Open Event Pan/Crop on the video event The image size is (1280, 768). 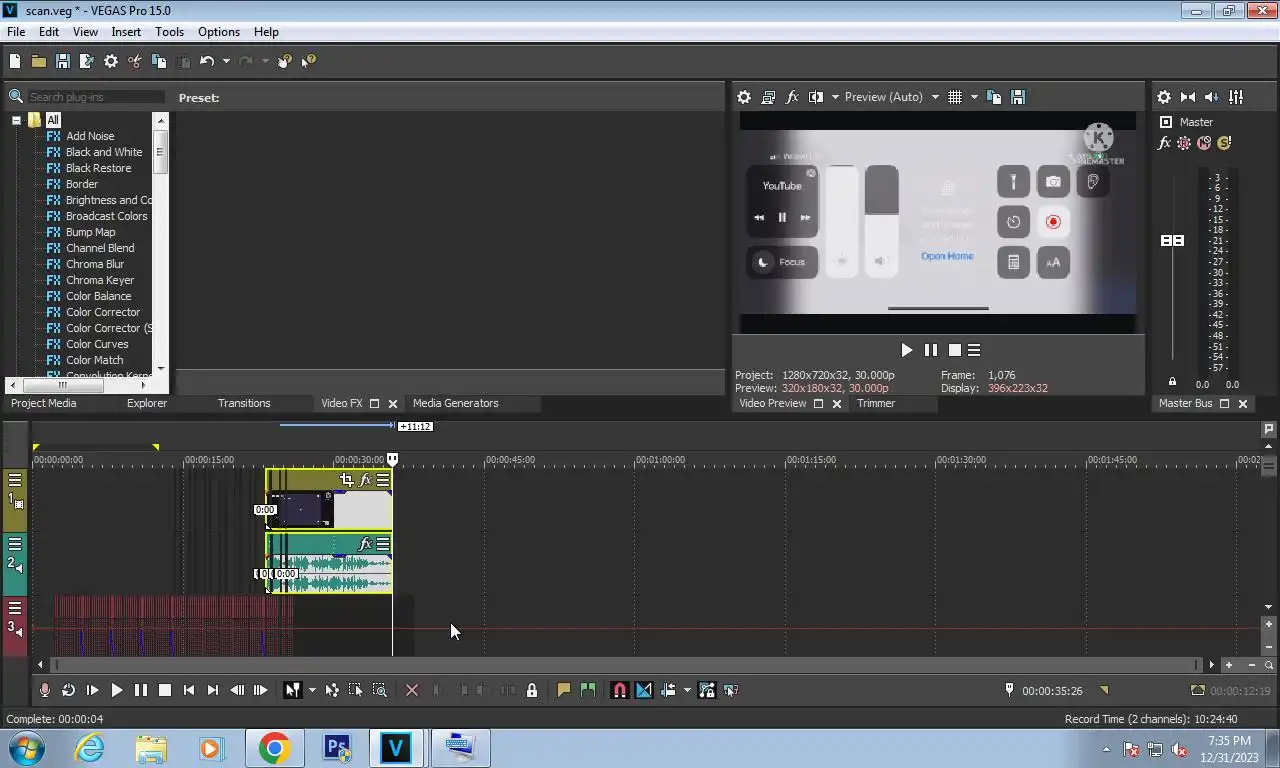(346, 480)
